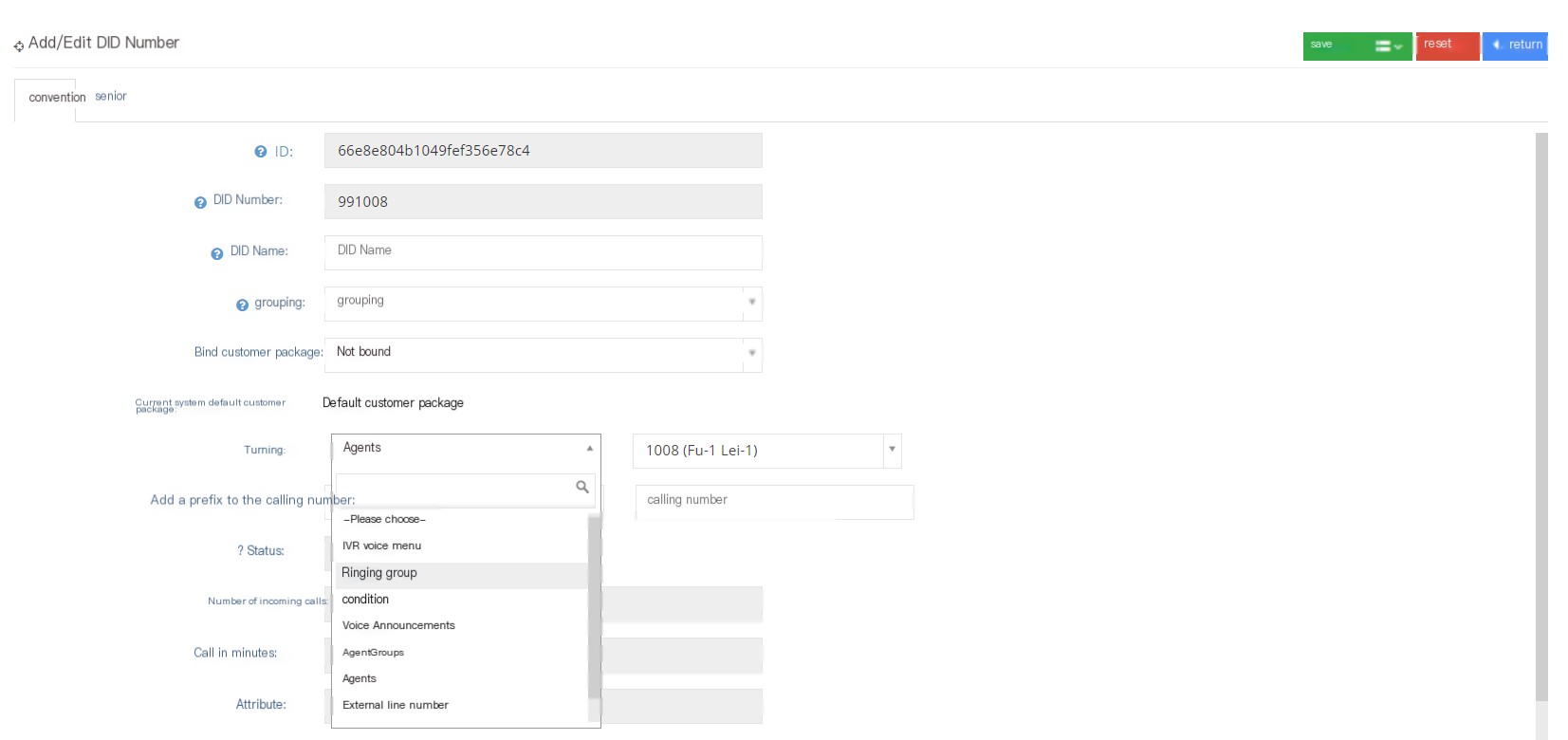This screenshot has width=1568, height=740.
Task: Click the ID field value
Action: 543,150
